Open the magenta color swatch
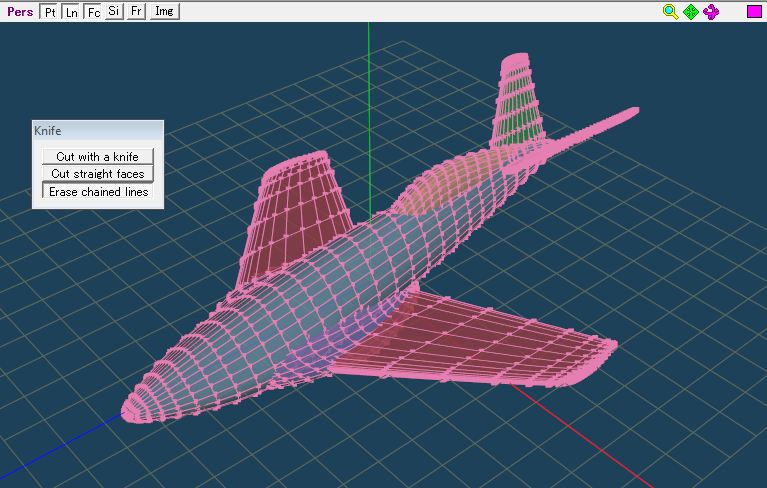 [754, 11]
